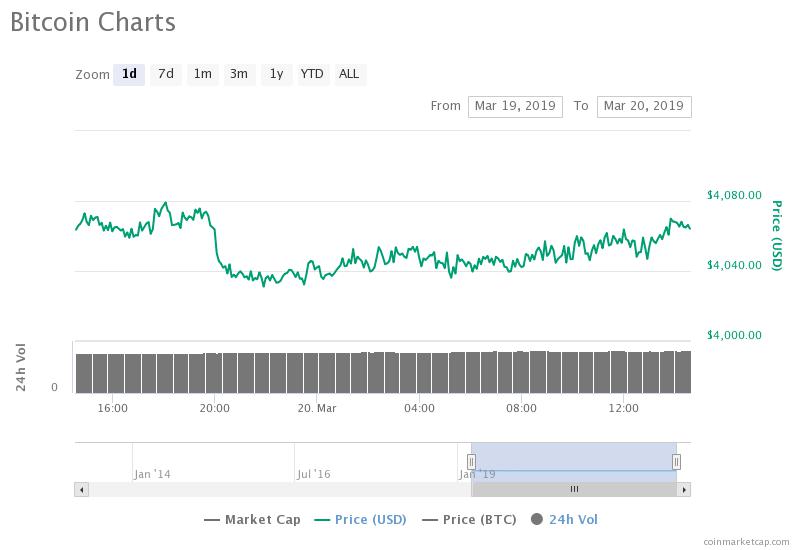This screenshot has height=550, width=800.
Task: Edit the To date field
Action: [644, 106]
